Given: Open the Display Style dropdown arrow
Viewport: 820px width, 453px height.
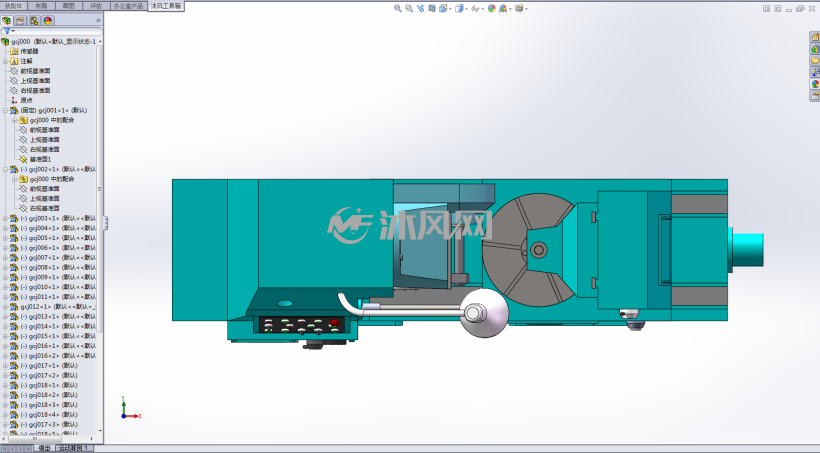Looking at the screenshot, I should point(466,9).
